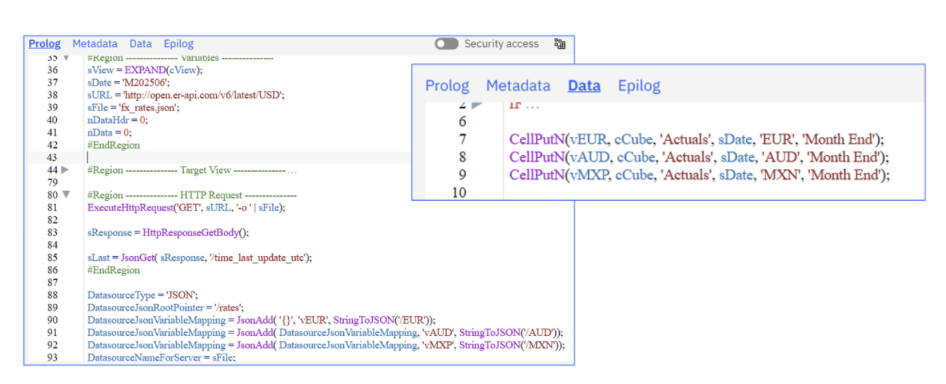
Task: Click the line nDataHdr = 0;
Action: pyautogui.click(x=117, y=120)
